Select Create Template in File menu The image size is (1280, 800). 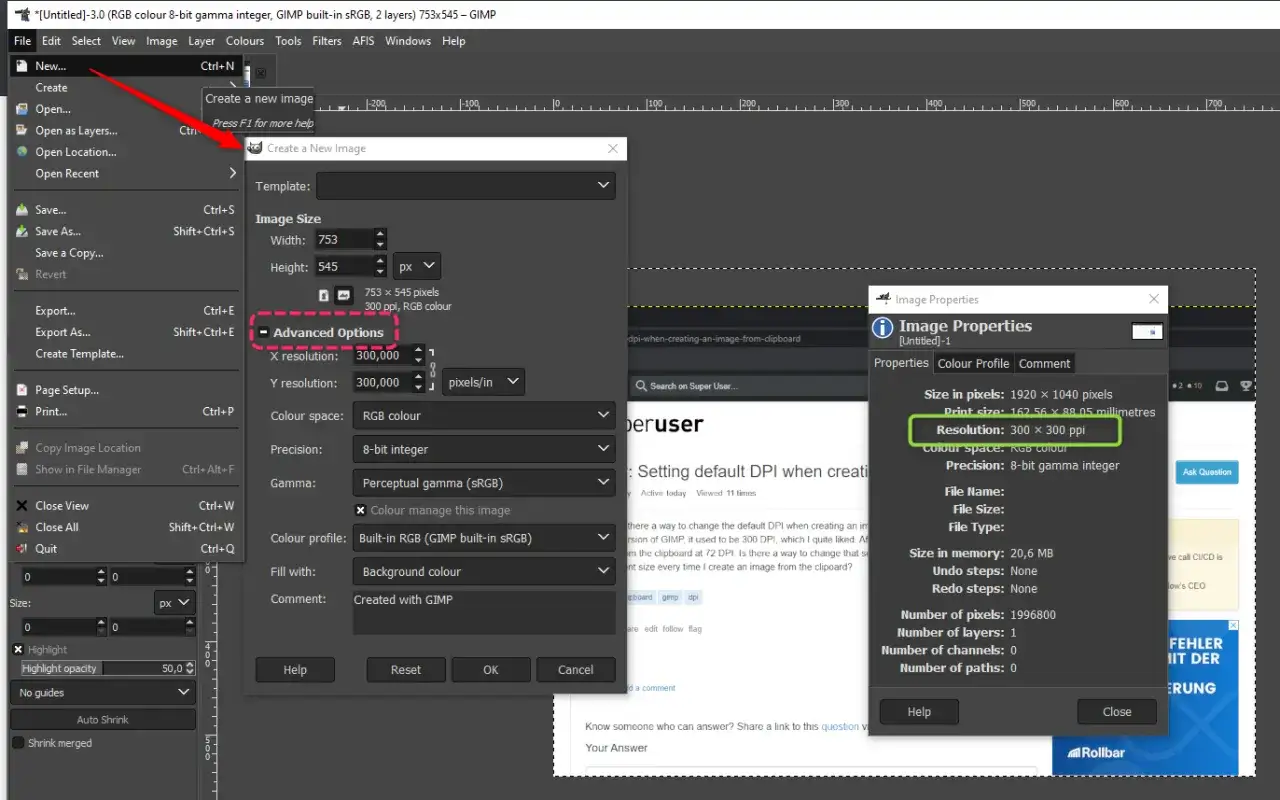(x=128, y=354)
